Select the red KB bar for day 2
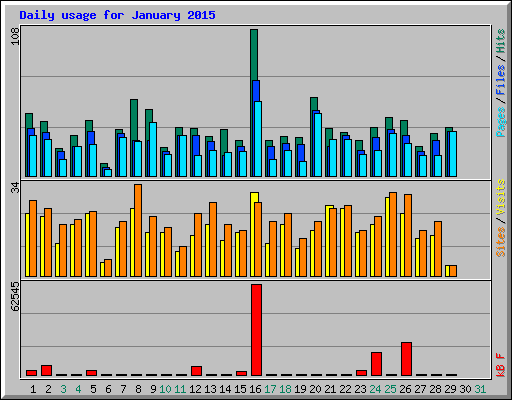512x400 pixels. click(46, 371)
